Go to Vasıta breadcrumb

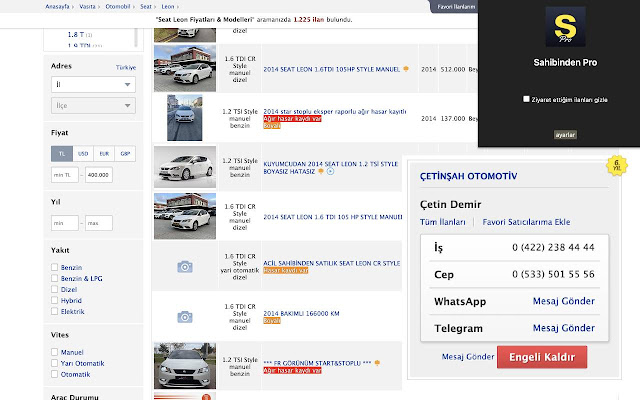click(87, 7)
